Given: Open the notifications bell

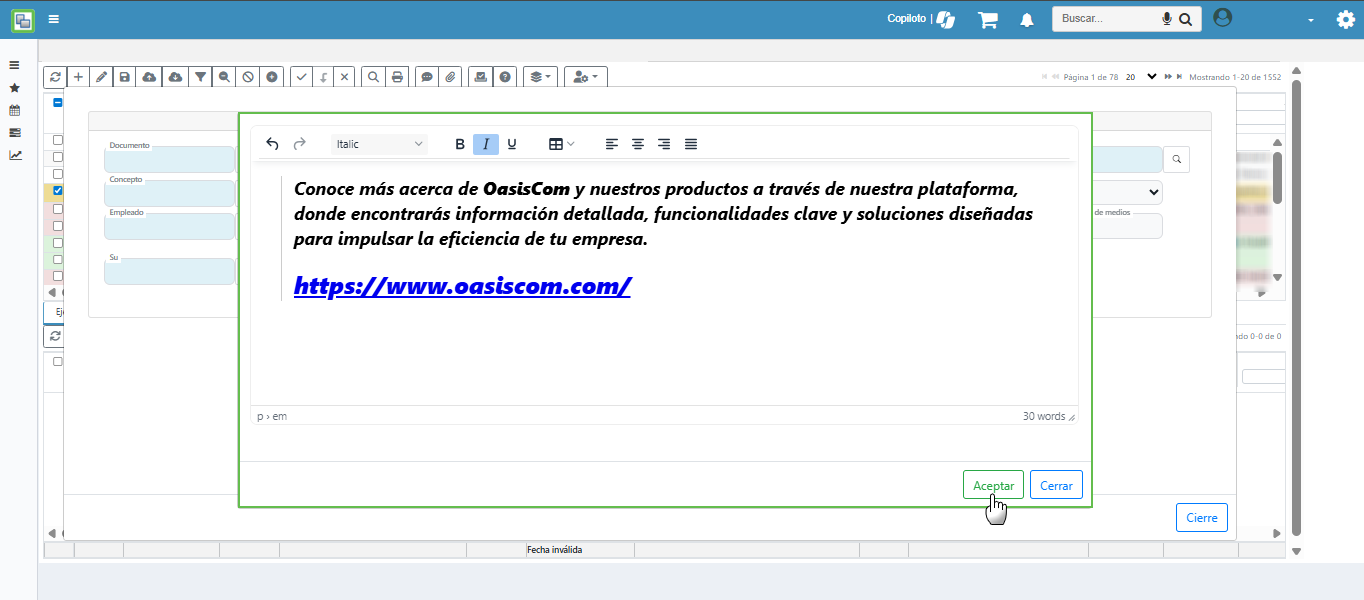Looking at the screenshot, I should coord(1026,20).
